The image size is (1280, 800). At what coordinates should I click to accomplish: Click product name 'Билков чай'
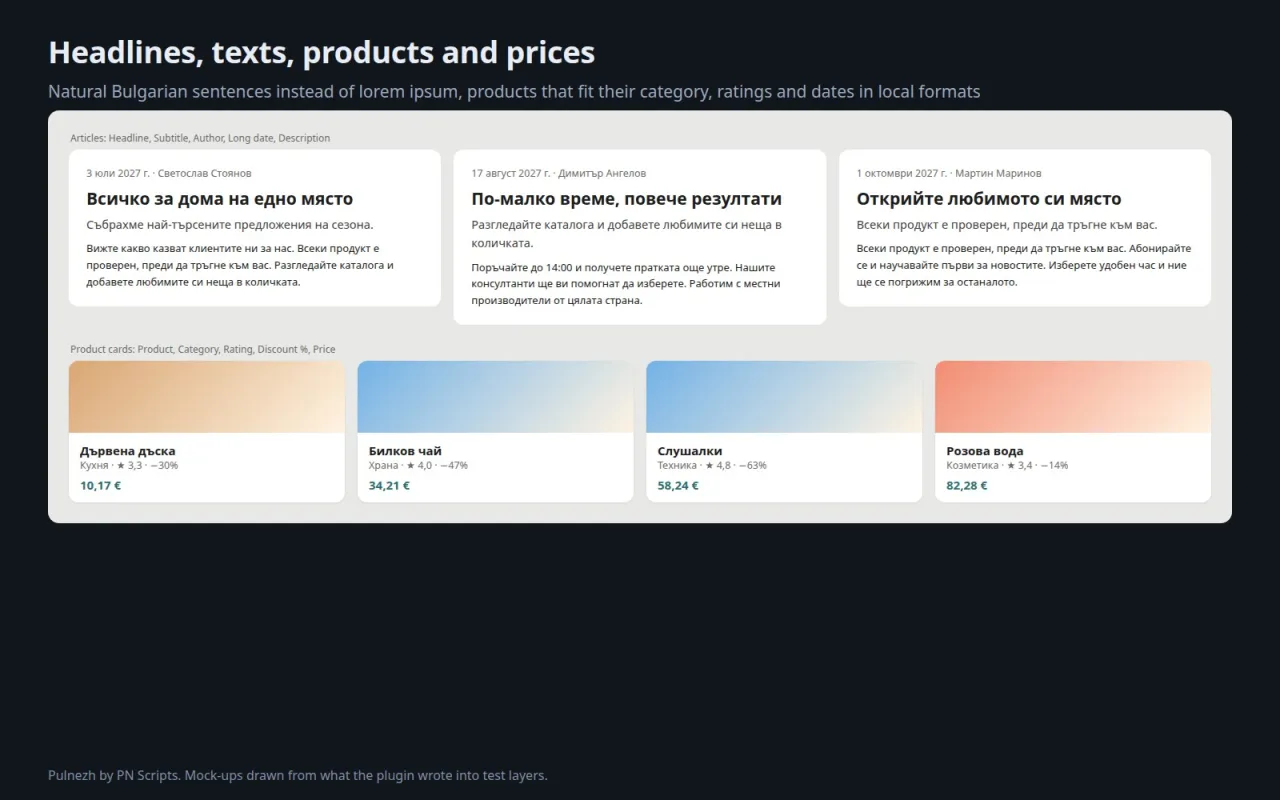405,451
